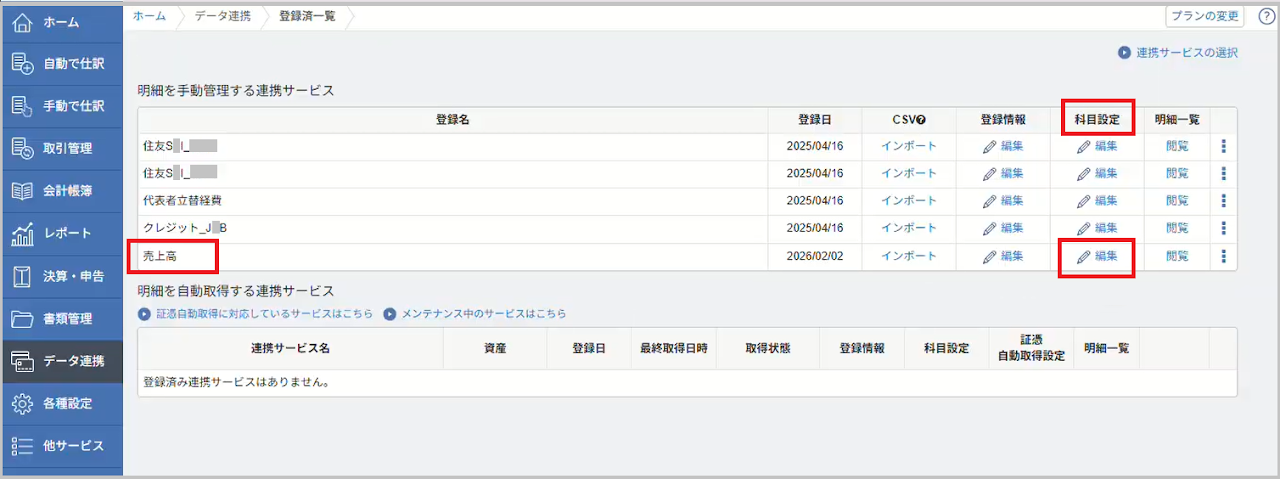Open more options for 代表者立替経費 row
This screenshot has width=1280, height=479.
1224,201
